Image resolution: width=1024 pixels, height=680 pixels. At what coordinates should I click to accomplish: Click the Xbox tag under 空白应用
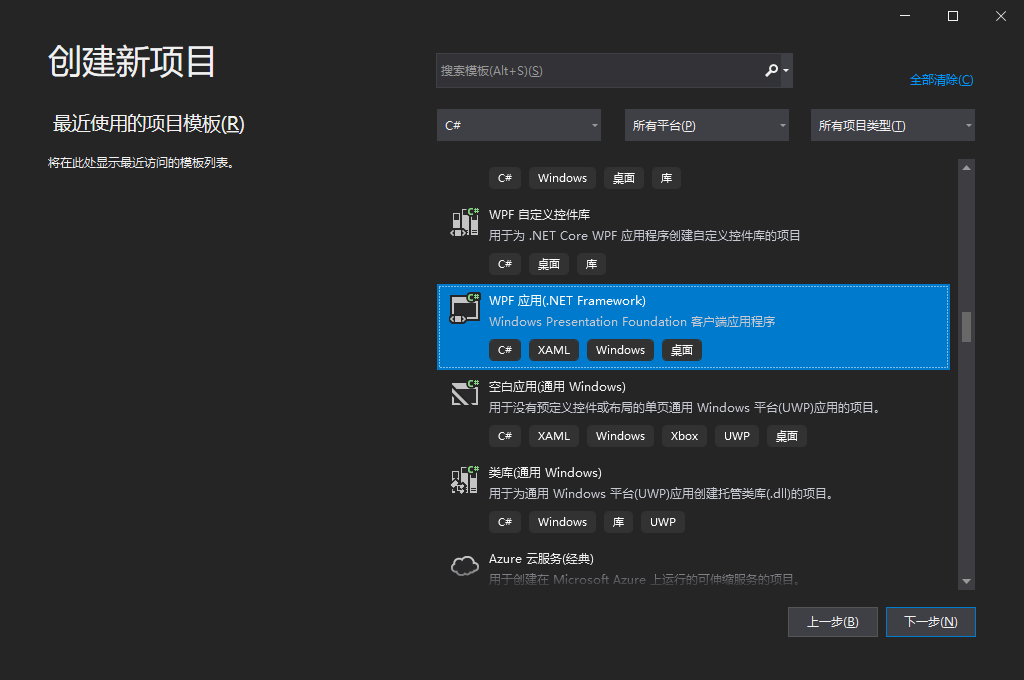[684, 436]
